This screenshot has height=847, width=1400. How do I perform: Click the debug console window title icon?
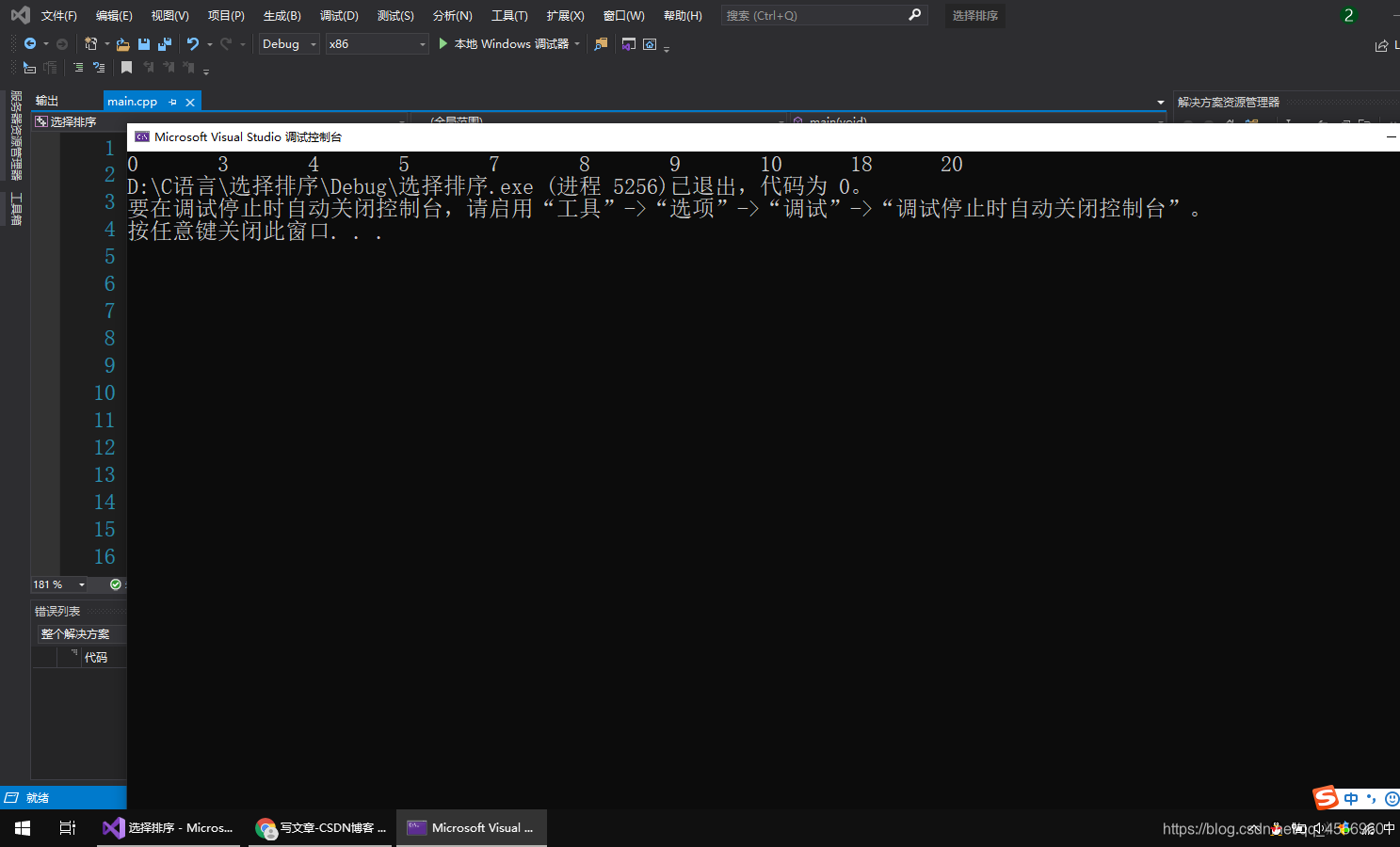point(142,136)
